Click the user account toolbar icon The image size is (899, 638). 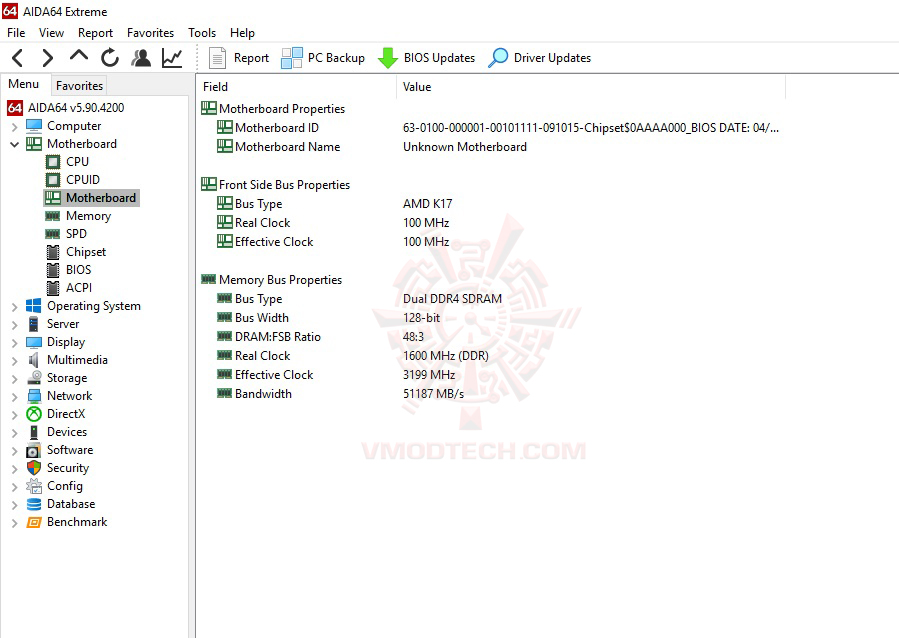point(141,57)
